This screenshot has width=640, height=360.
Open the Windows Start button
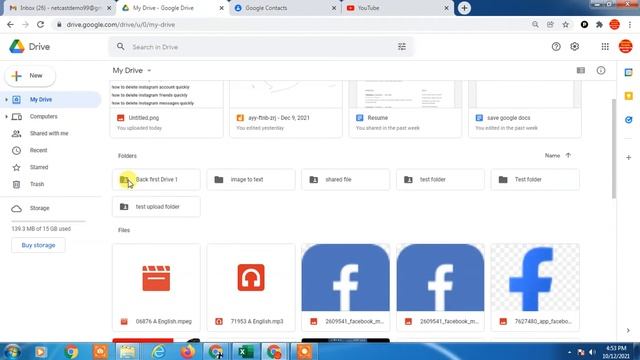12,351
